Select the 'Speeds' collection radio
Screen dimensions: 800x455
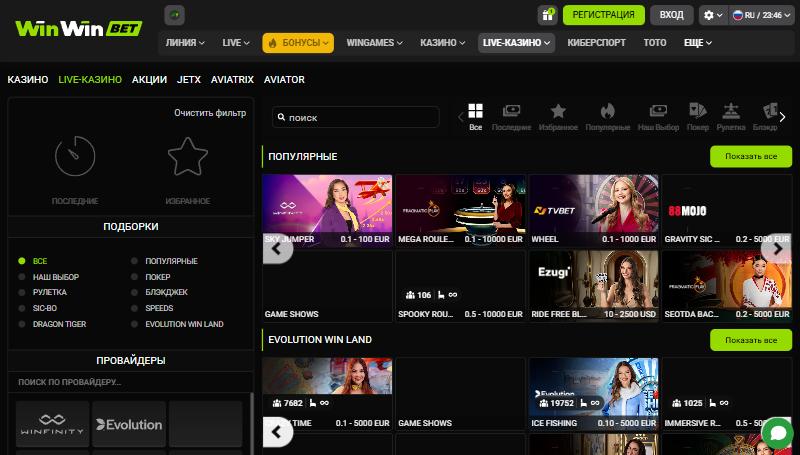(x=134, y=308)
